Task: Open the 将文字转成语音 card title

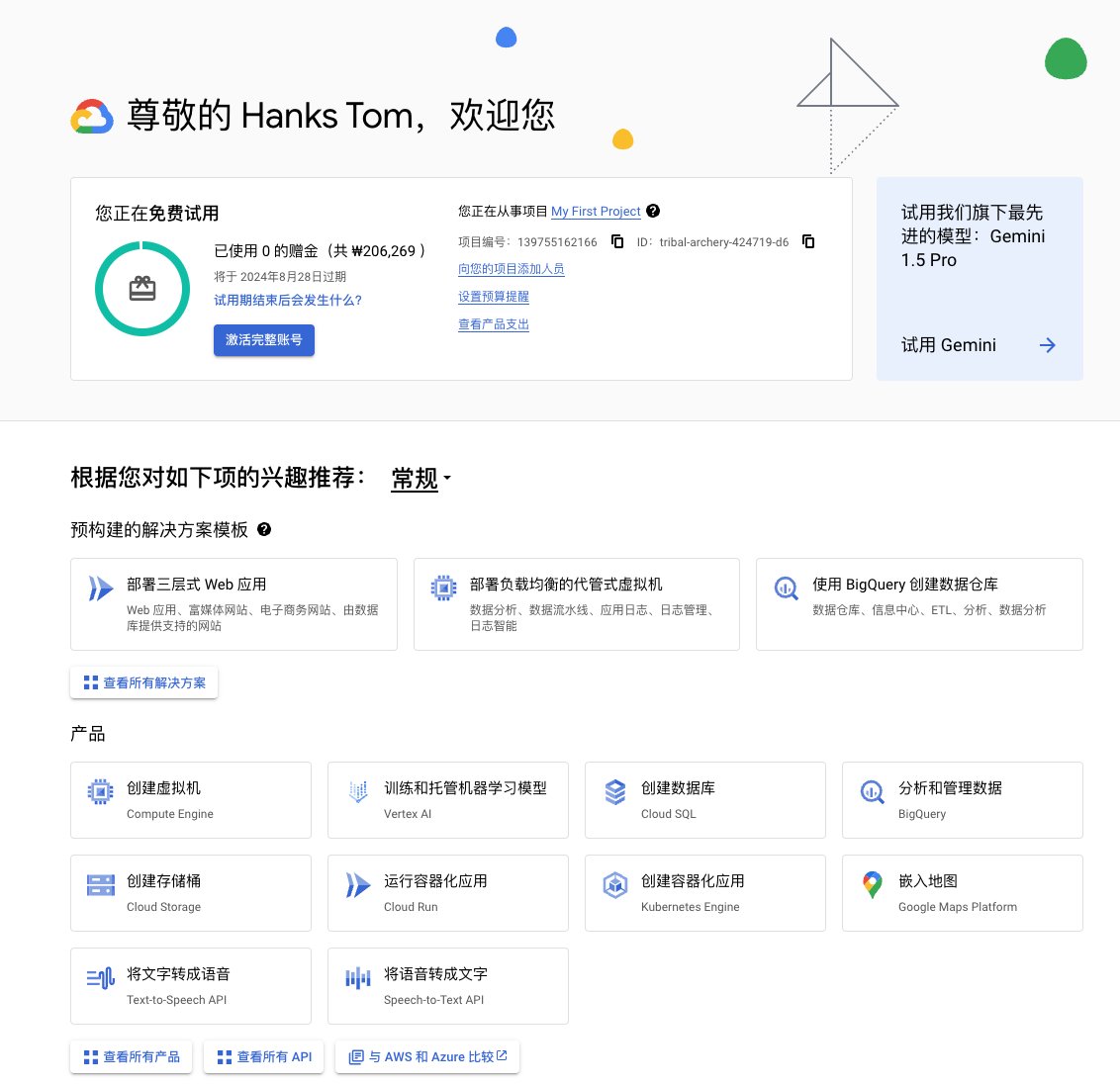Action: coord(178,974)
